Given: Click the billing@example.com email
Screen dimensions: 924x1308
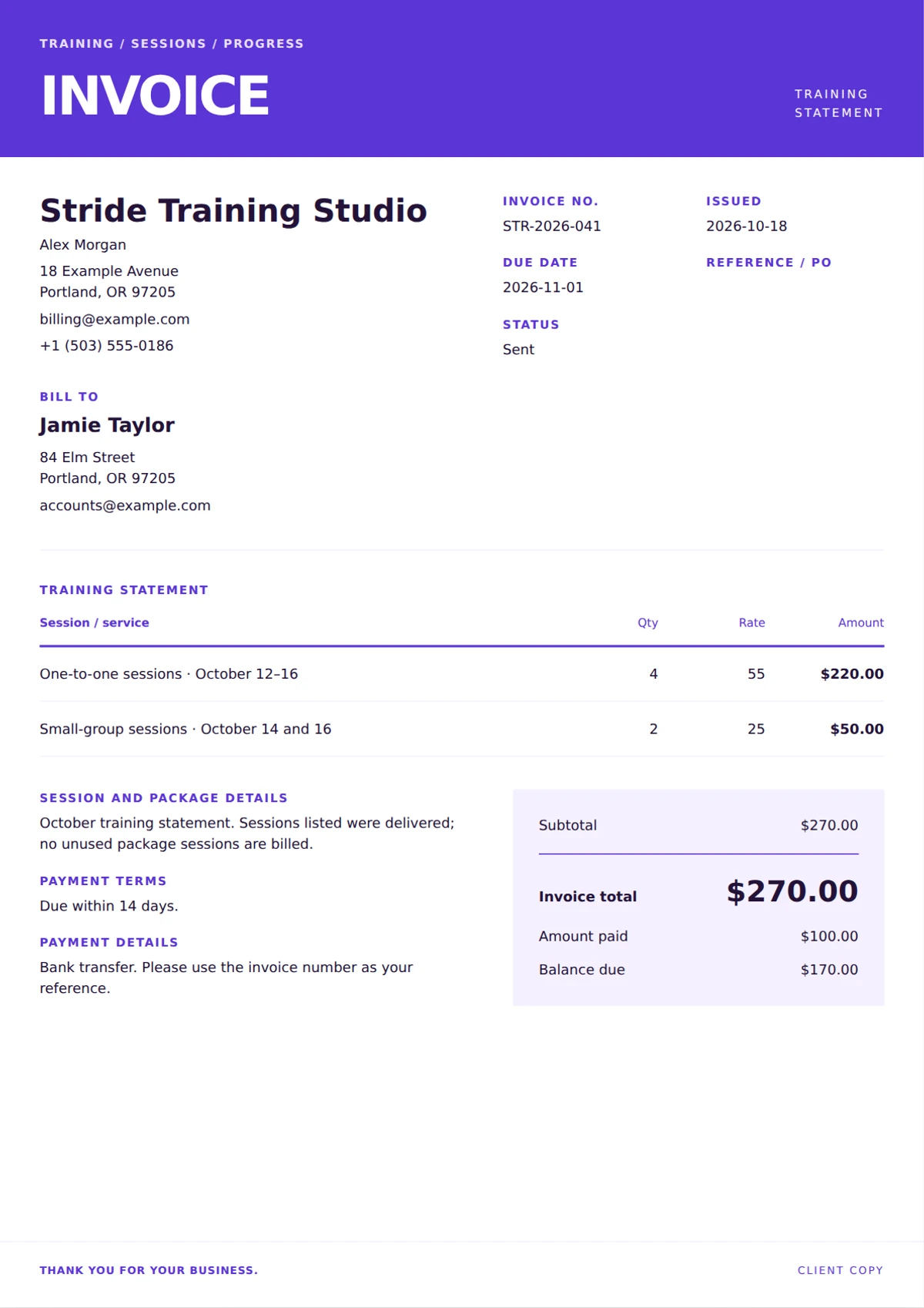Looking at the screenshot, I should click(115, 319).
